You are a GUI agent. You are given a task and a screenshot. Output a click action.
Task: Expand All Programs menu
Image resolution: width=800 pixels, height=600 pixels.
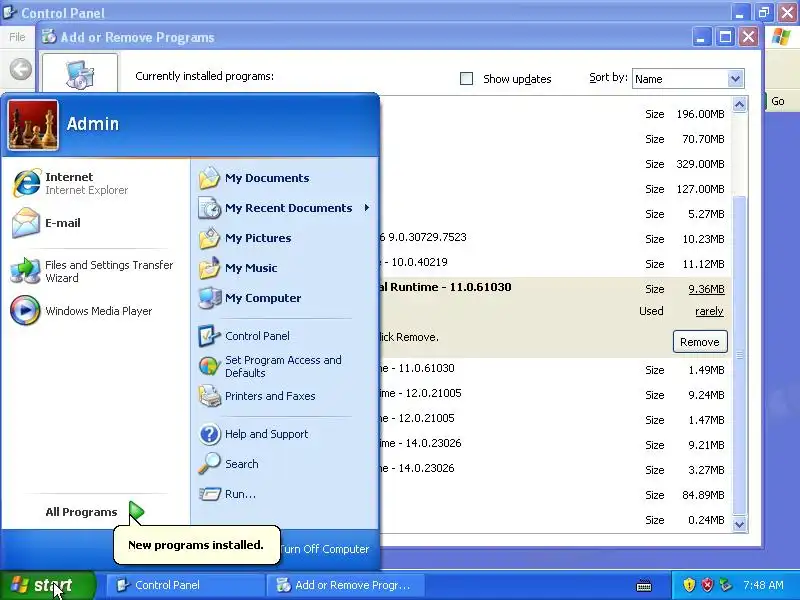point(95,512)
